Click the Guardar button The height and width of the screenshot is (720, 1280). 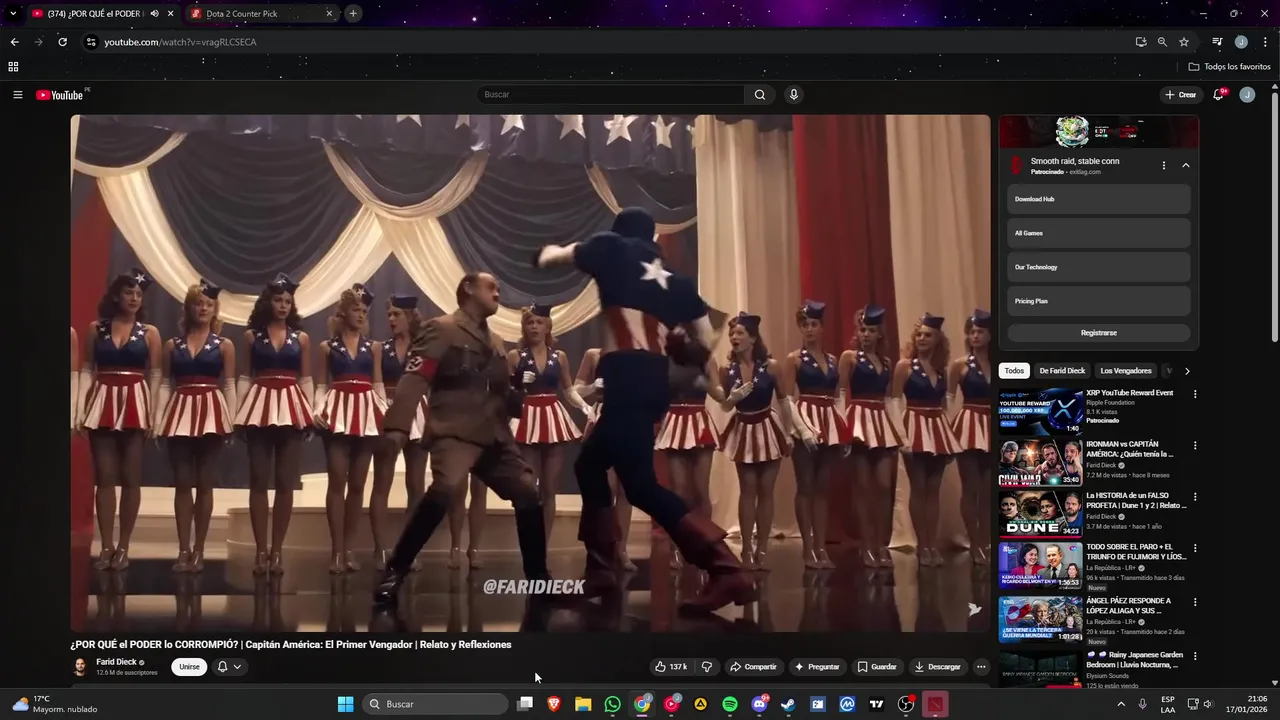click(877, 667)
